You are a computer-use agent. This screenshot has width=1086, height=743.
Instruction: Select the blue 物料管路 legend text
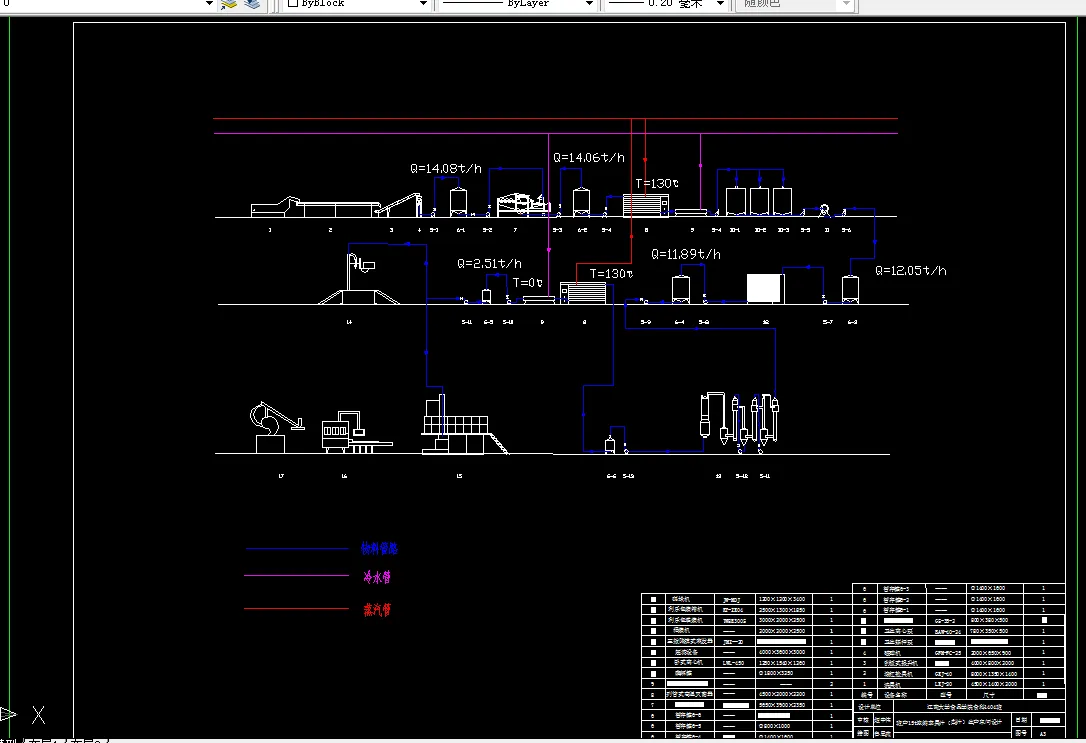379,548
